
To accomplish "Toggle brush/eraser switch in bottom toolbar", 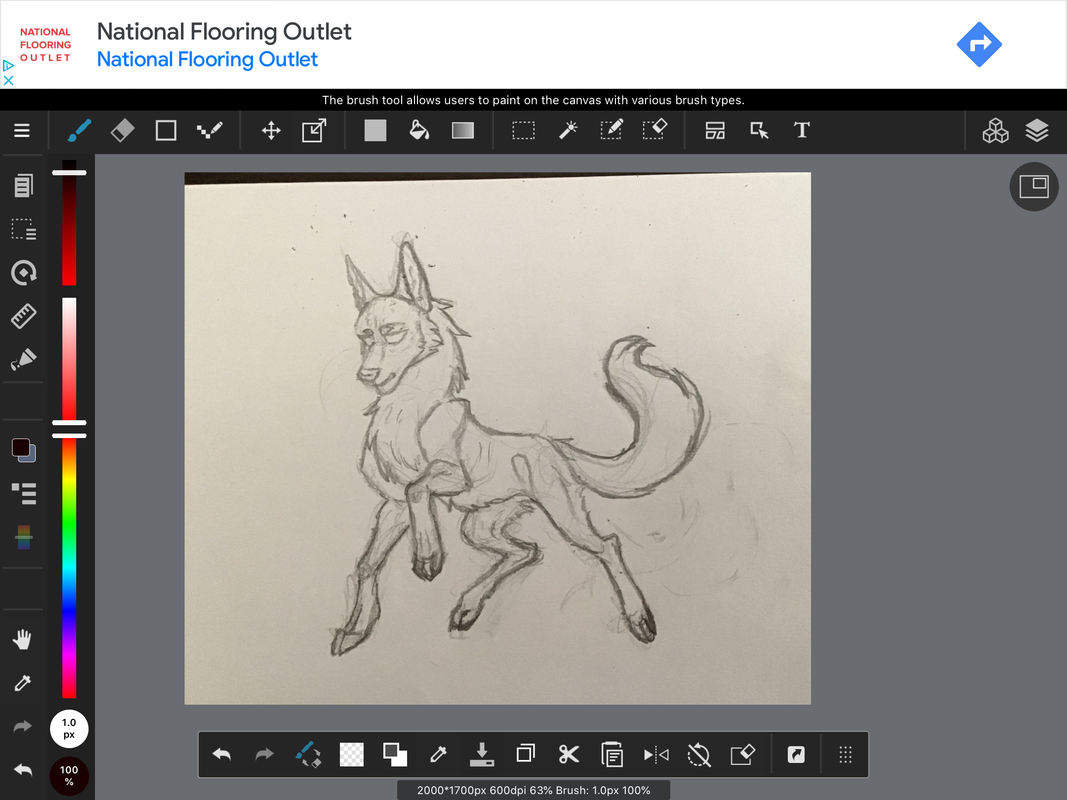I will pyautogui.click(x=308, y=754).
